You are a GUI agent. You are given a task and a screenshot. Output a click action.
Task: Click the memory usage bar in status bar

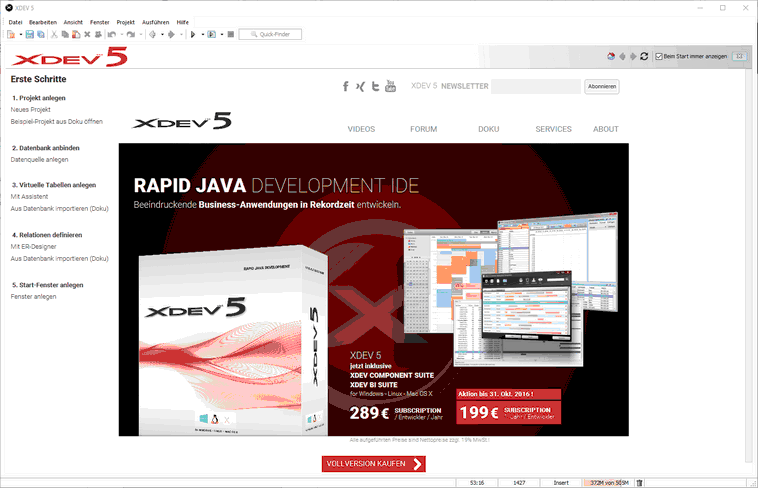tap(609, 483)
